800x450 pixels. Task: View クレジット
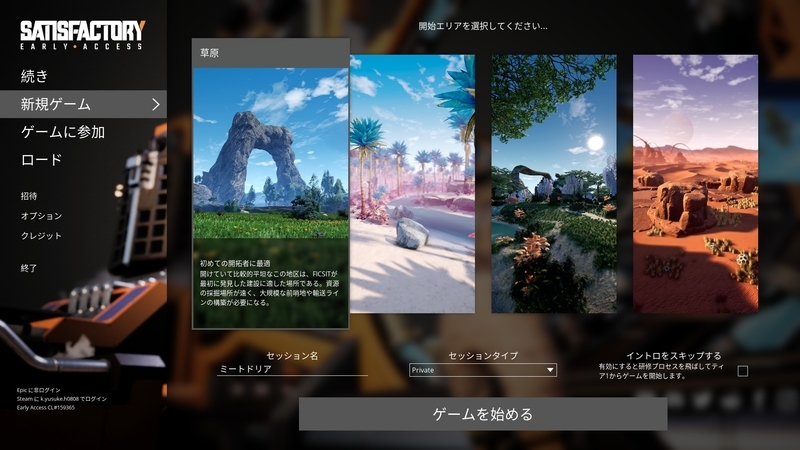click(x=41, y=236)
